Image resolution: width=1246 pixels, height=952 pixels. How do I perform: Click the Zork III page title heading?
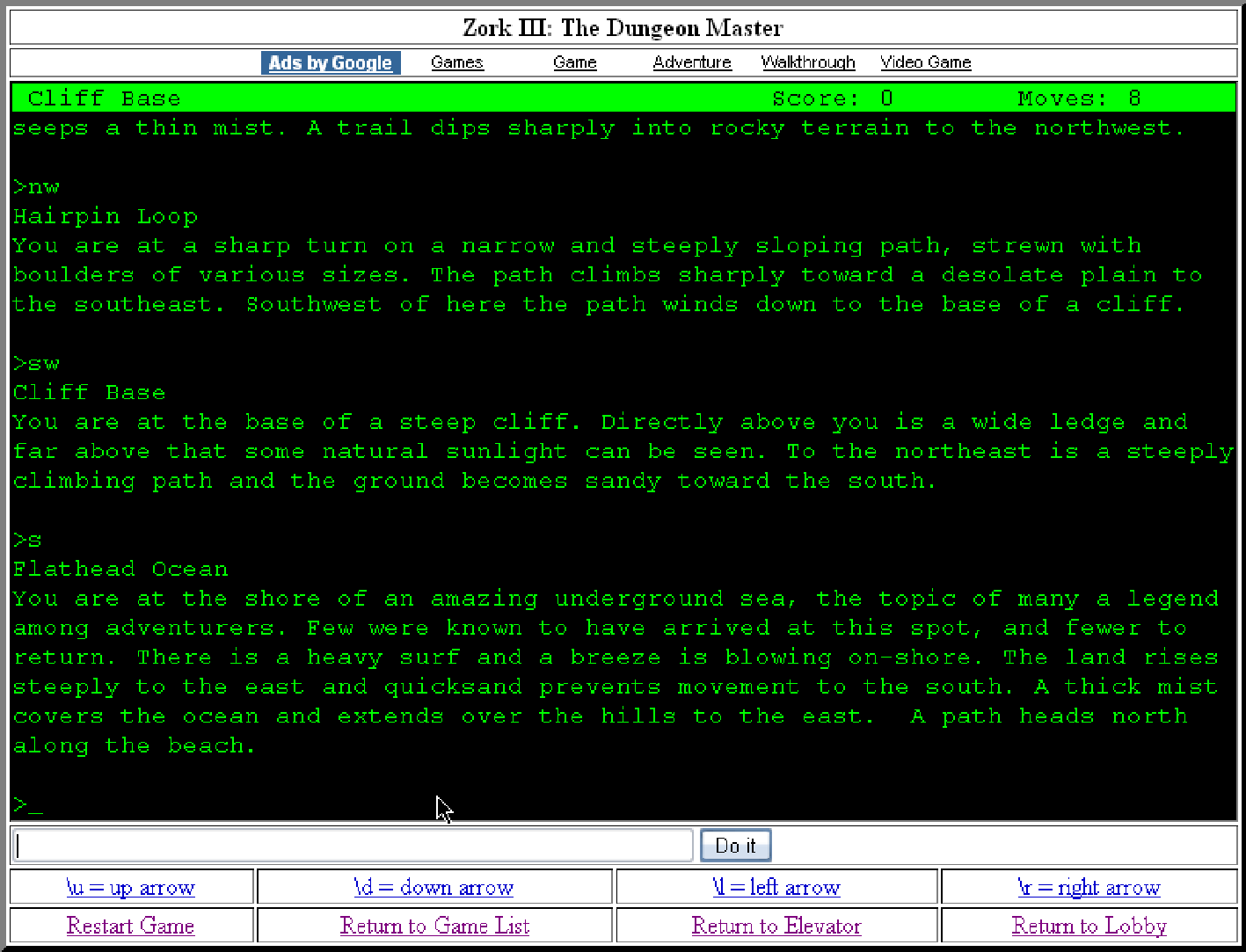pyautogui.click(x=623, y=28)
